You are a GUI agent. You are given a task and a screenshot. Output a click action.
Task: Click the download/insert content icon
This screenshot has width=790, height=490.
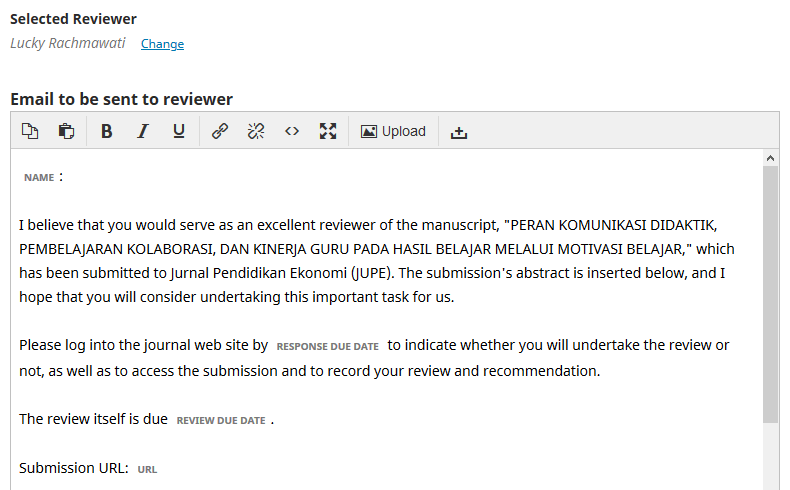point(459,131)
